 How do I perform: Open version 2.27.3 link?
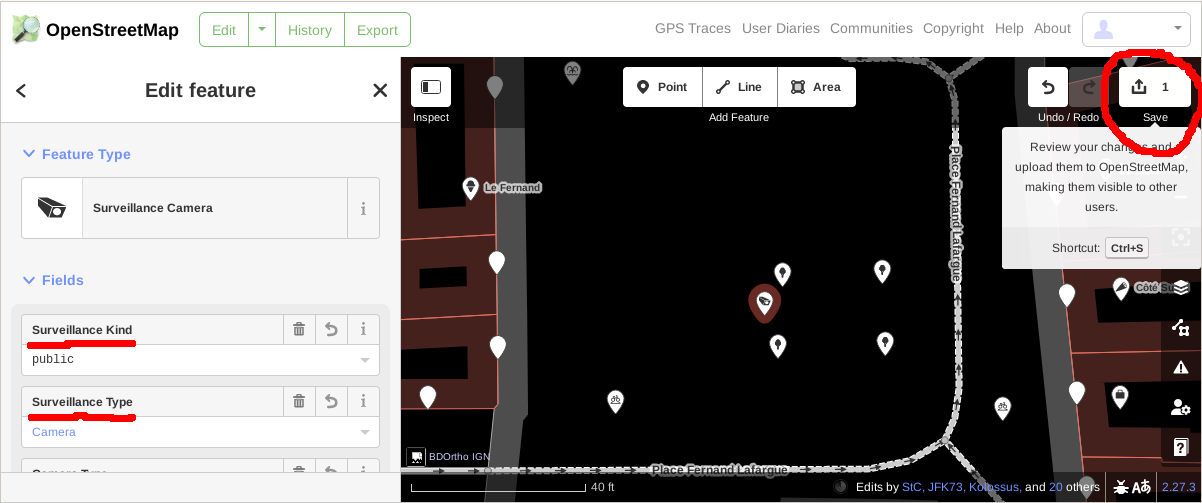[1178, 487]
